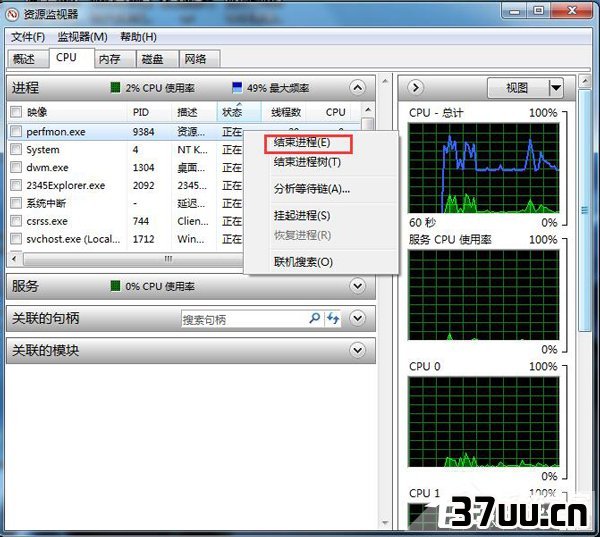Sort by the PID column header
This screenshot has width=600, height=537.
point(149,112)
